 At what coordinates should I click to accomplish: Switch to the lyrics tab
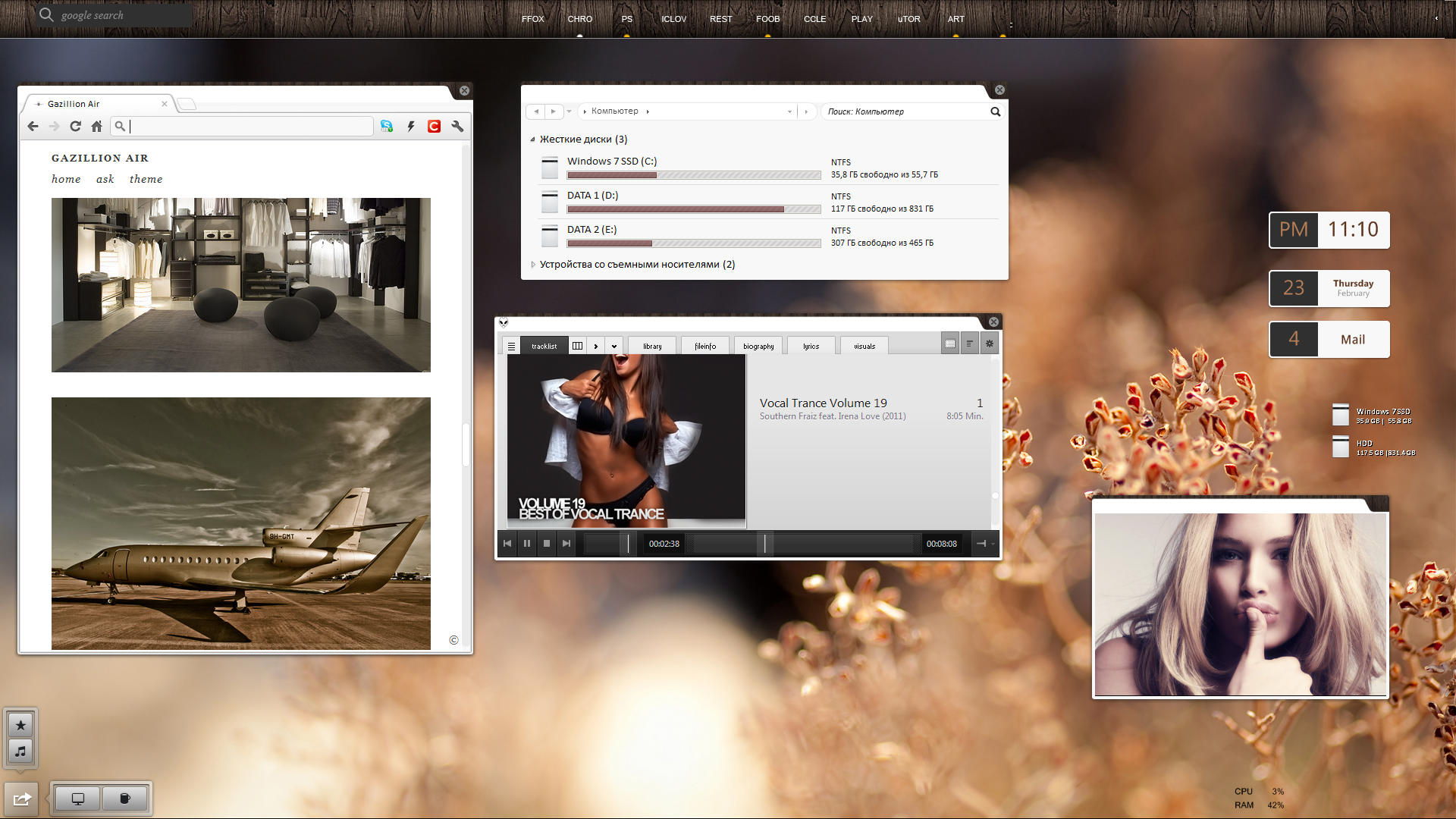tap(811, 346)
